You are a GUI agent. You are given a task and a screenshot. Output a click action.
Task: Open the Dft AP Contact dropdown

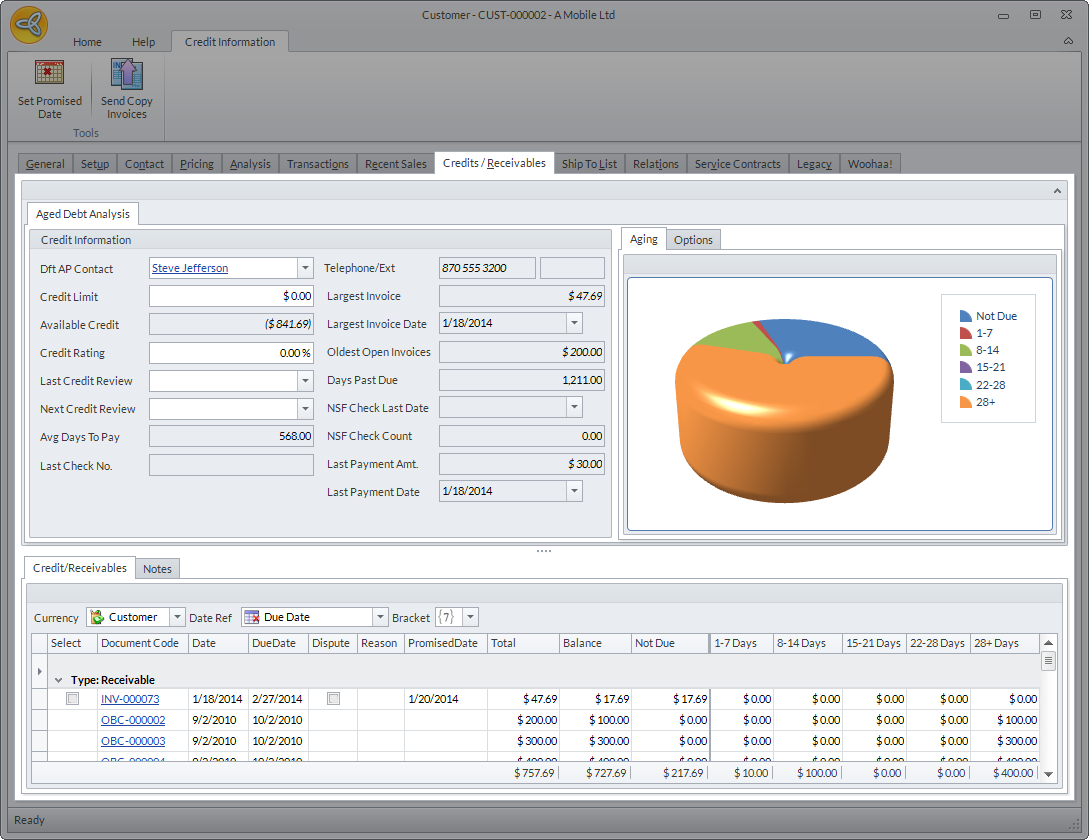305,268
